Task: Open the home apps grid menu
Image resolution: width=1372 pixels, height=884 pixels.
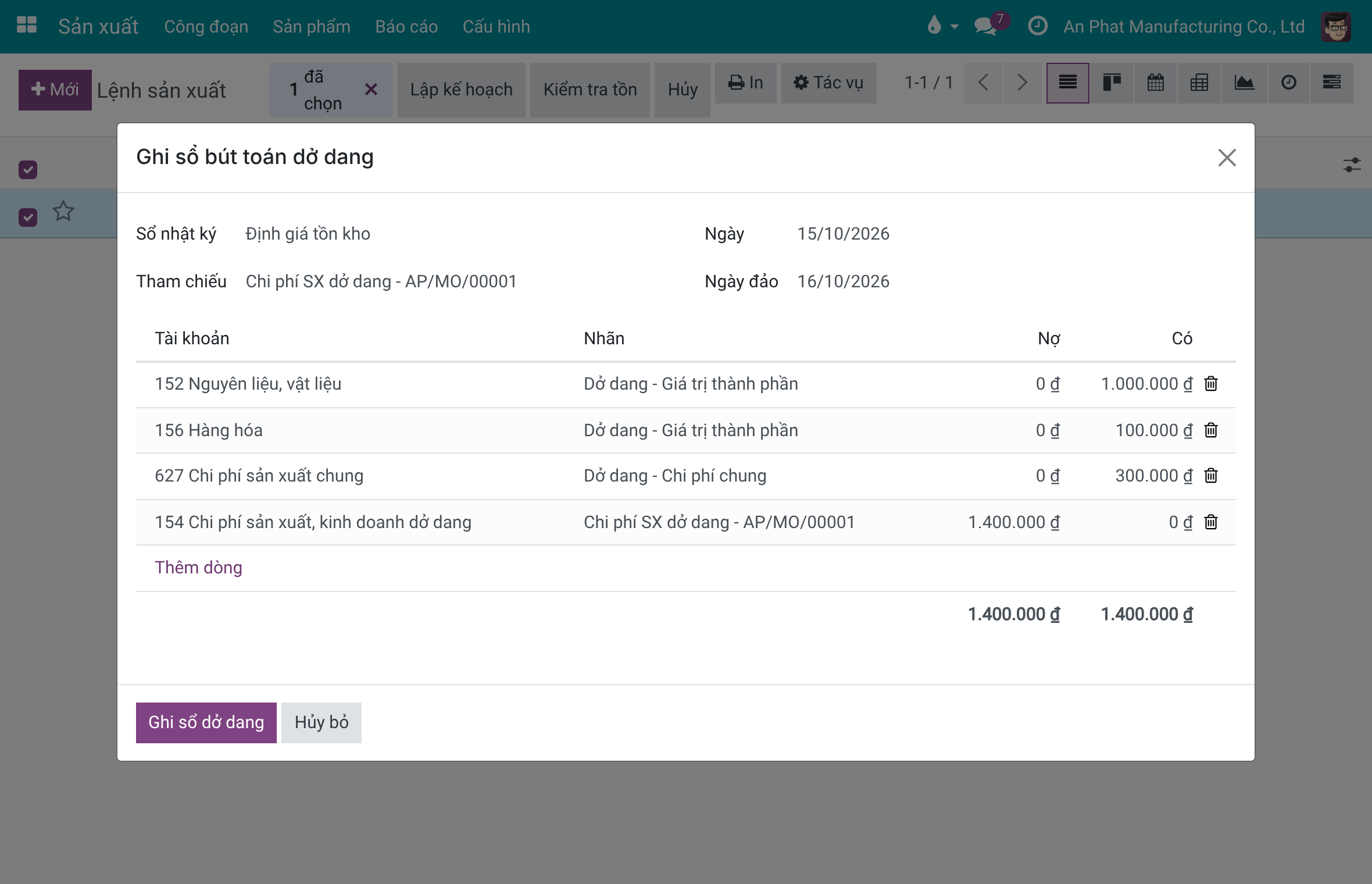Action: tap(27, 25)
